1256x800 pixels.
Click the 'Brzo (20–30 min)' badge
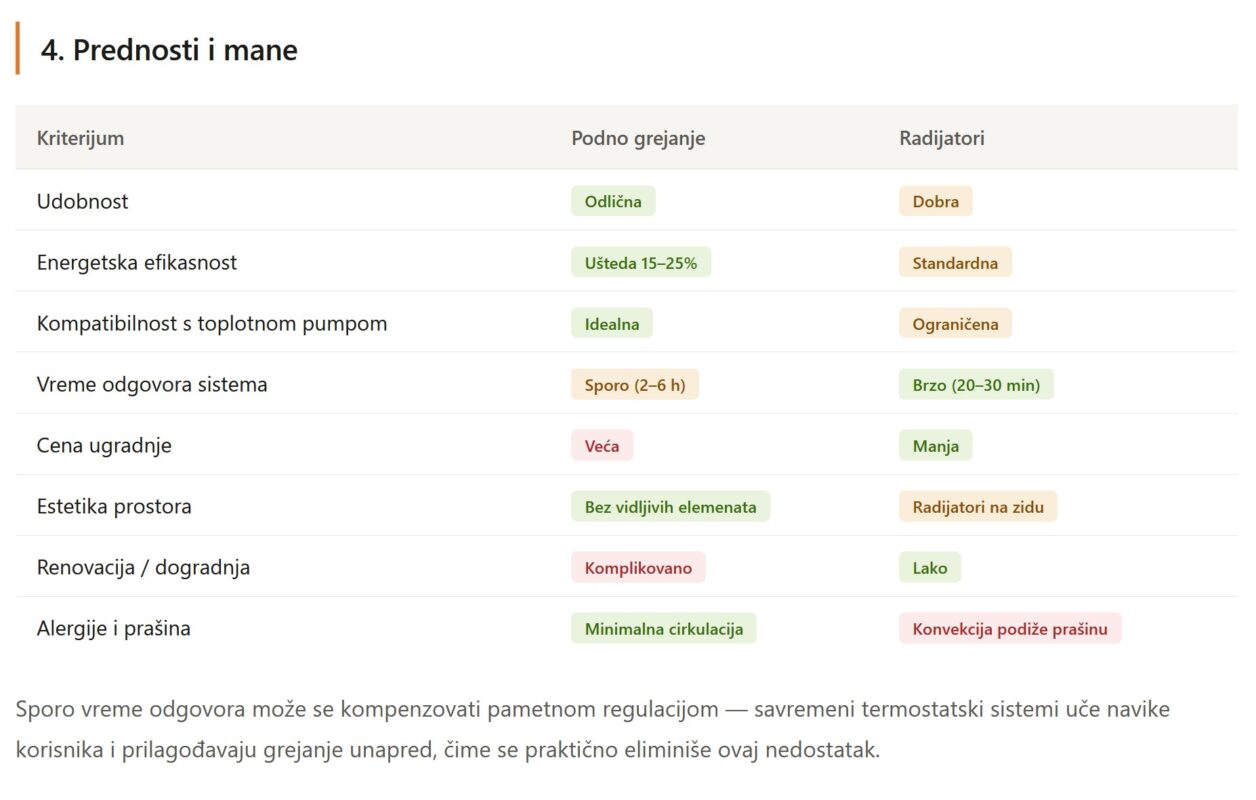click(976, 385)
